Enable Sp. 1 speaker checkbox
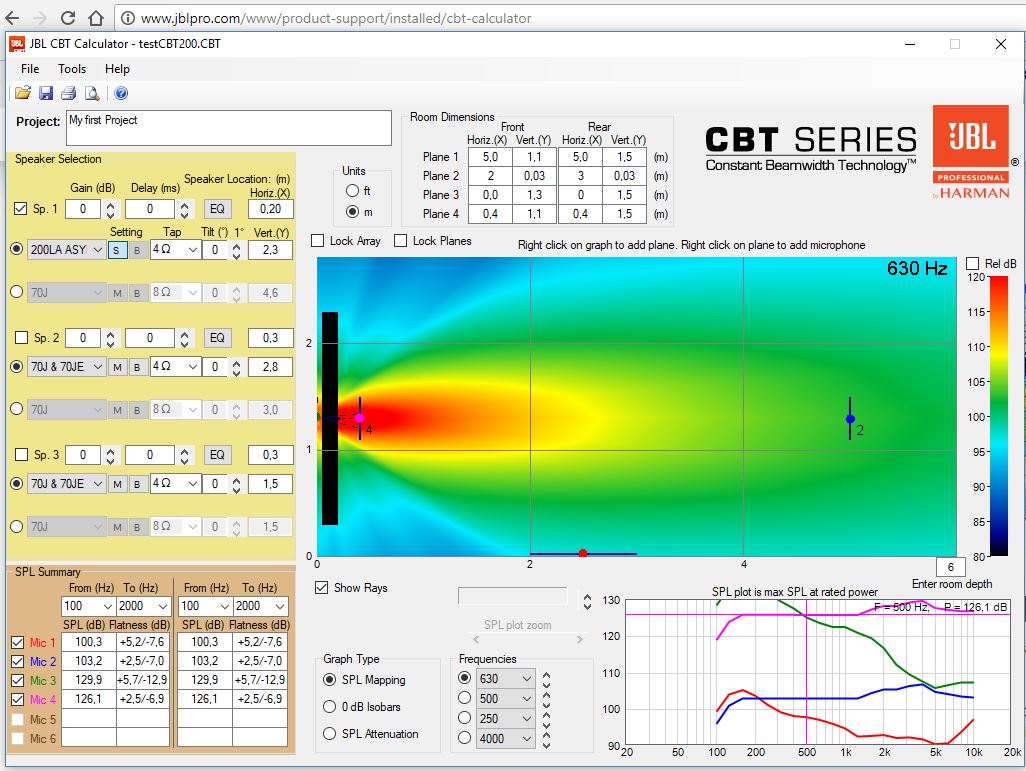Image resolution: width=1026 pixels, height=771 pixels. pos(20,209)
